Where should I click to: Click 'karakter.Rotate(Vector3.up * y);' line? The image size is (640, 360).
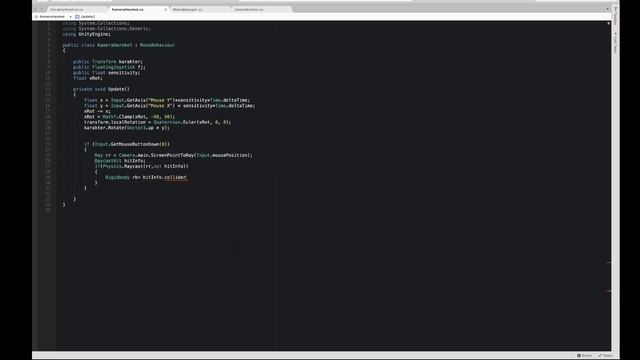click(x=127, y=128)
